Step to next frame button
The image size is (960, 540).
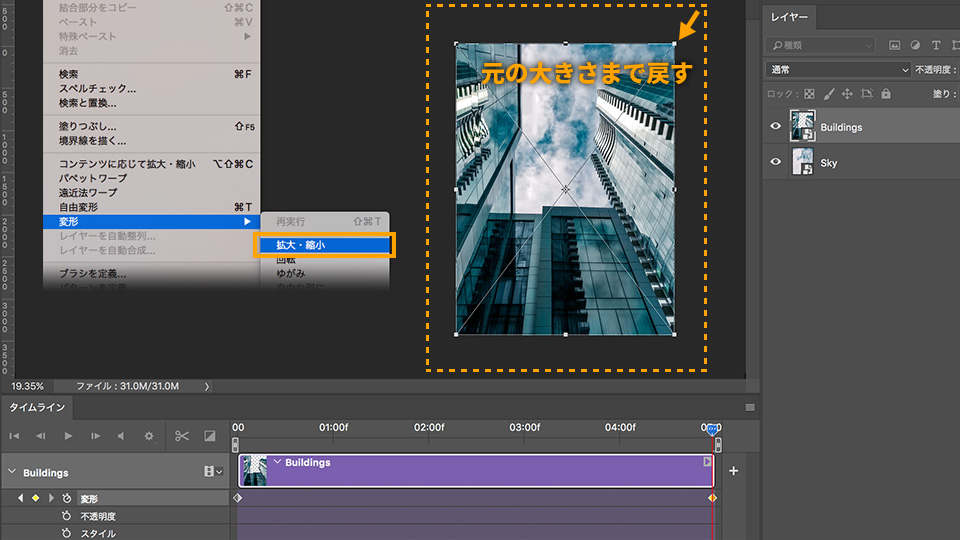(96, 436)
